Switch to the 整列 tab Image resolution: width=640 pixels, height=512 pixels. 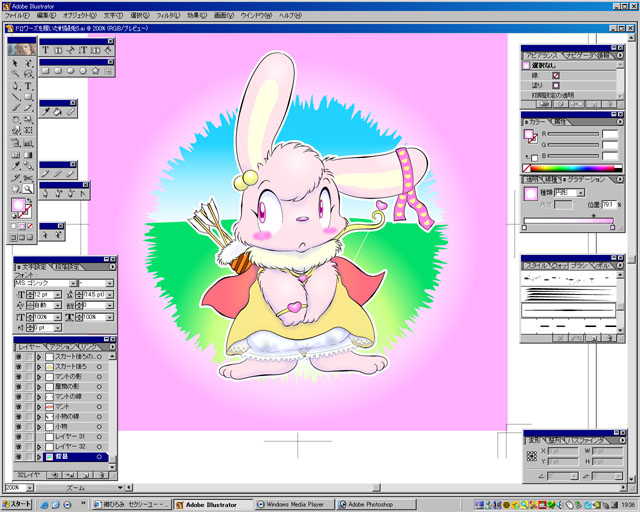pyautogui.click(x=554, y=440)
